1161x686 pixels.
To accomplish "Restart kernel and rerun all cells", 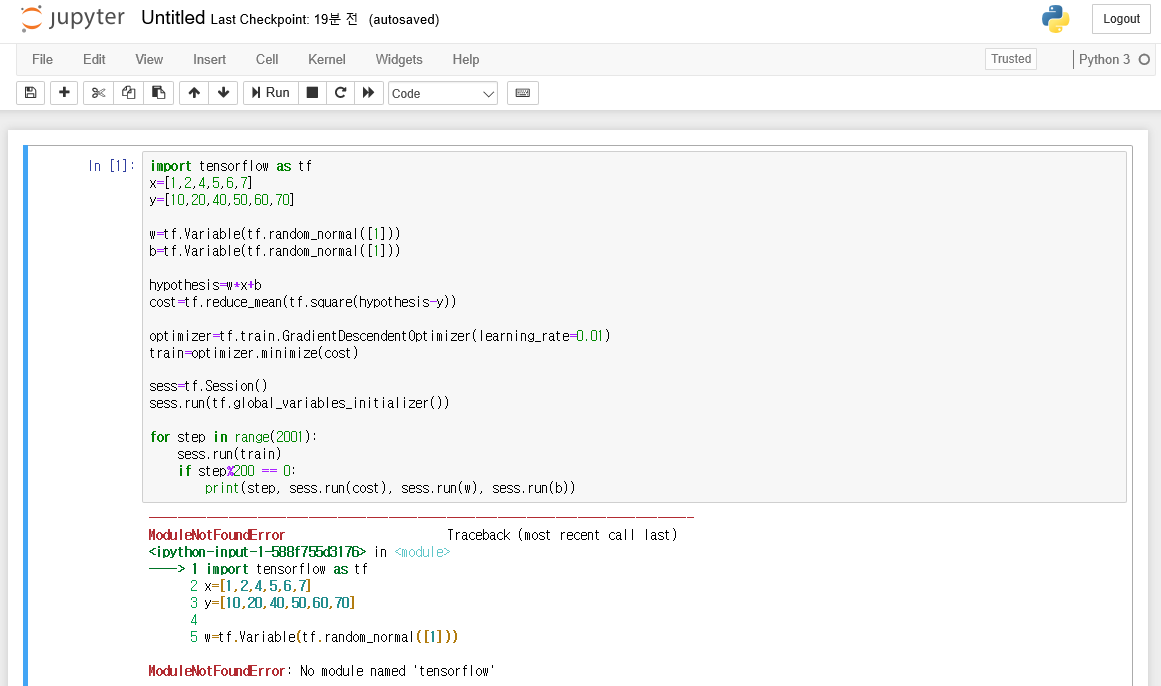I will click(369, 93).
